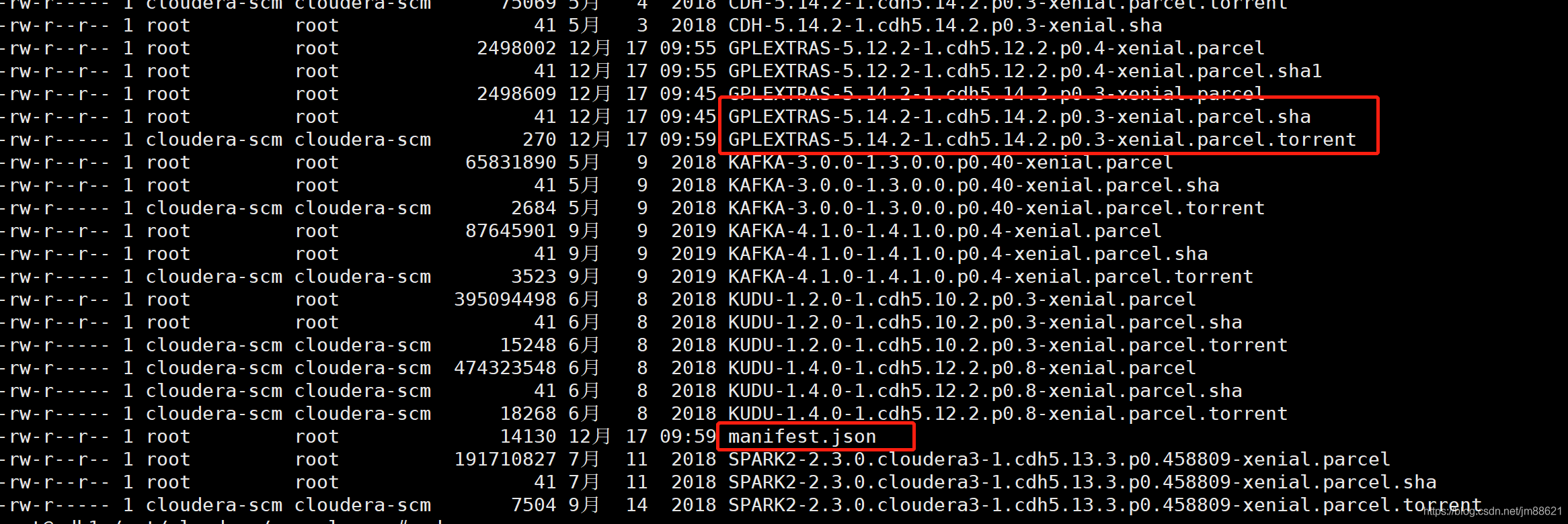Select GPLEXTRAS-5.12.2 parcel.sha1 filename
Image resolution: width=1568 pixels, height=524 pixels.
[x=1025, y=71]
